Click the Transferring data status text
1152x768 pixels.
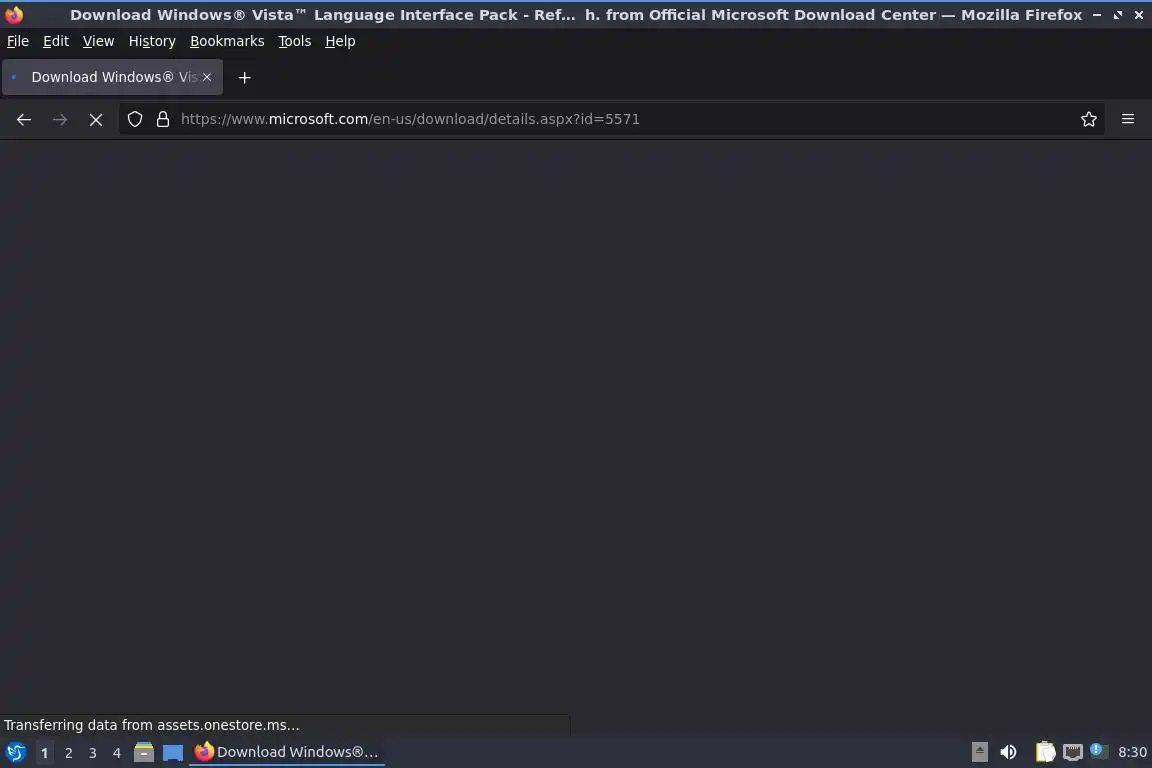pyautogui.click(x=152, y=725)
